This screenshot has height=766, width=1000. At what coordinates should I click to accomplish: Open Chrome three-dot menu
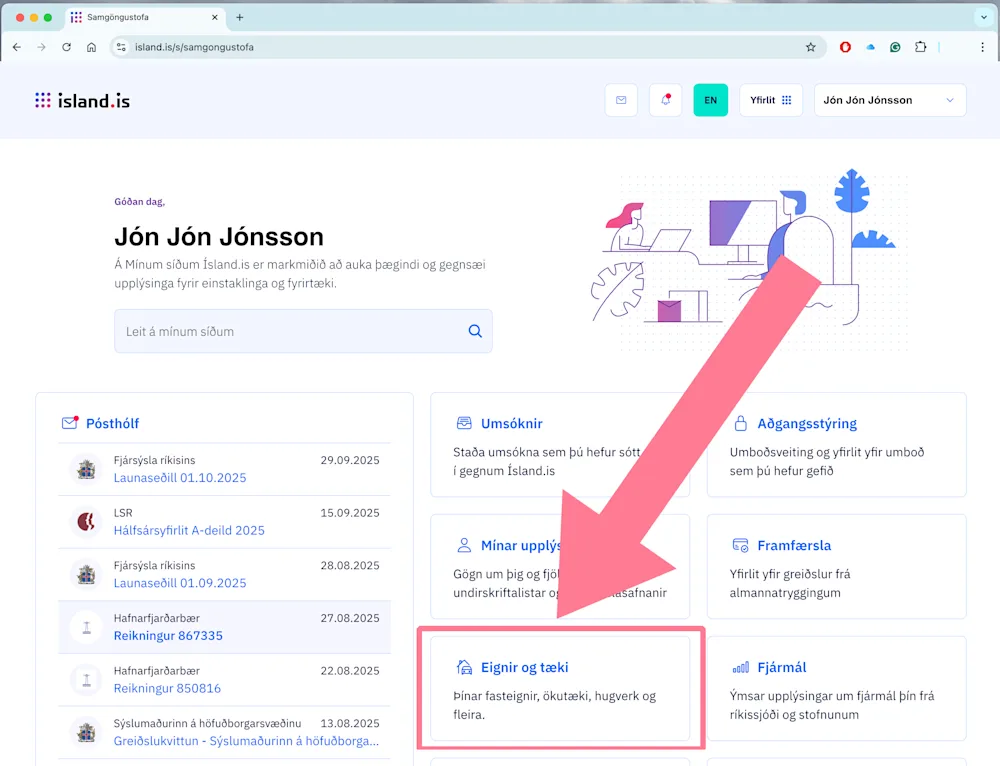coord(982,47)
